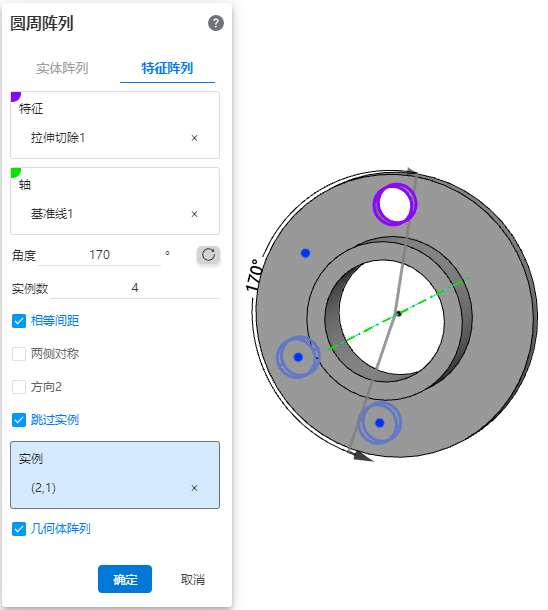Remove 基准线1 from the axis box
The height and width of the screenshot is (610, 548).
(x=194, y=214)
